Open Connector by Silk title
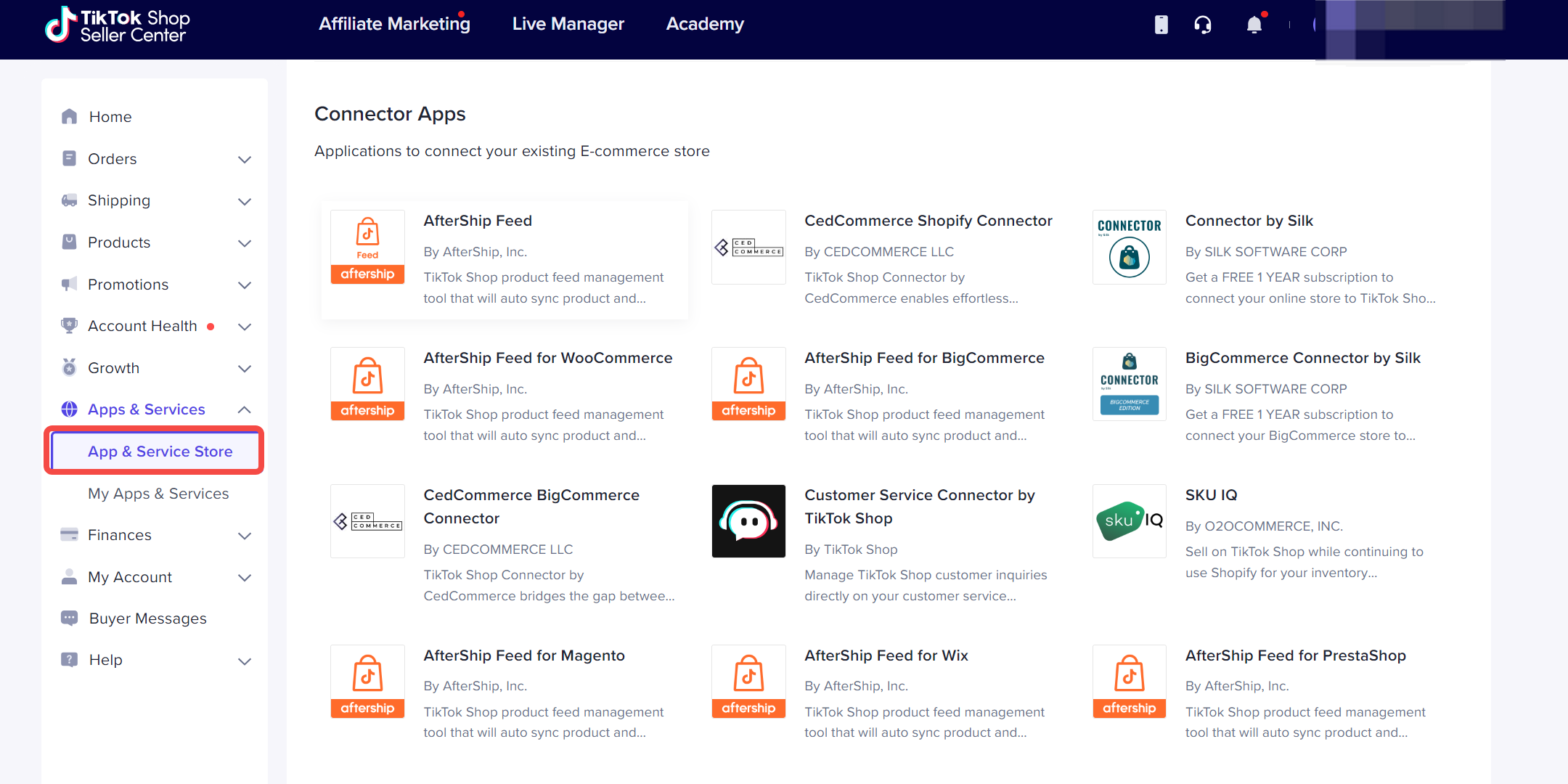Screen dimensions: 1568x784 [x=1249, y=221]
